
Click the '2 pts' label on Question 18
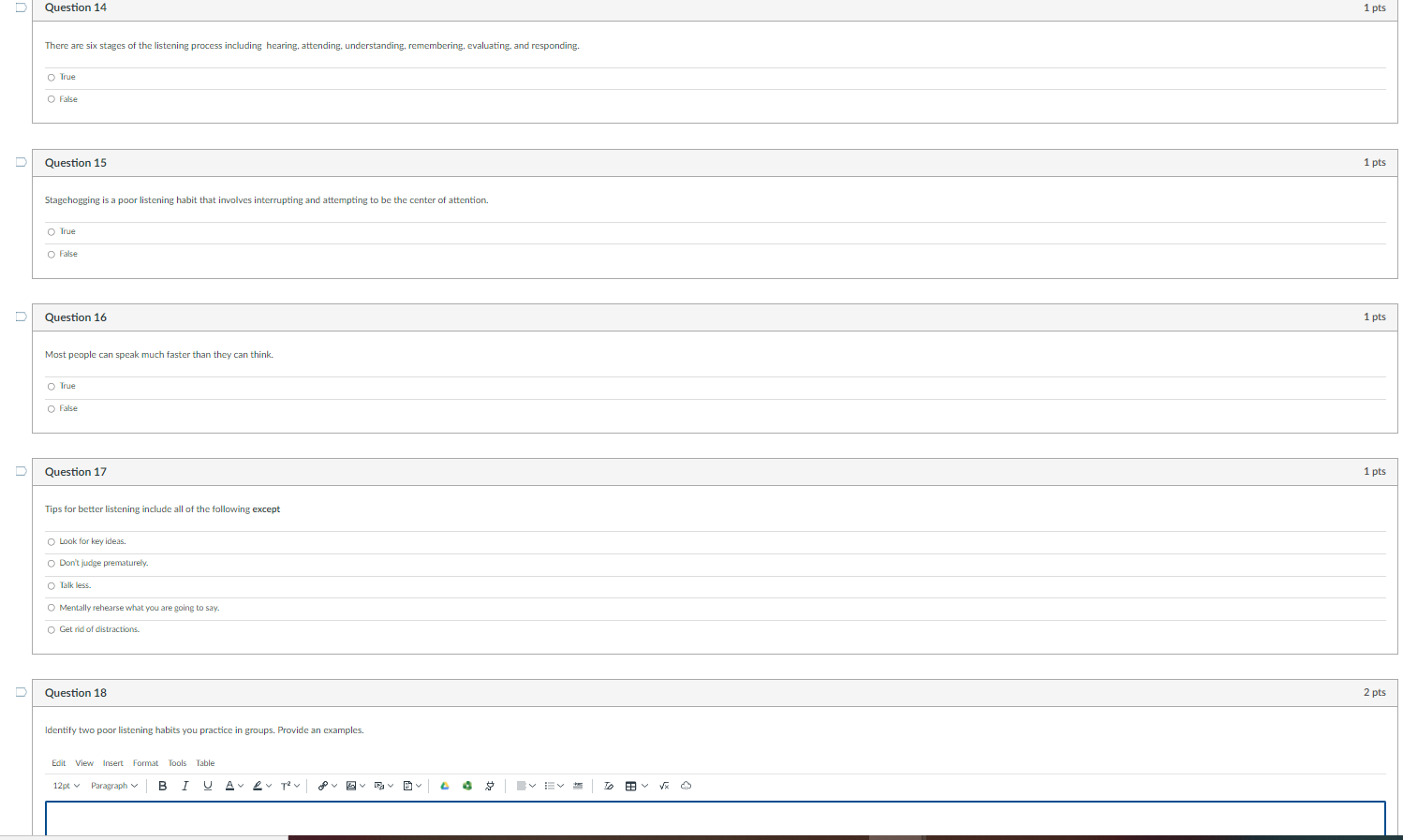(x=1374, y=692)
